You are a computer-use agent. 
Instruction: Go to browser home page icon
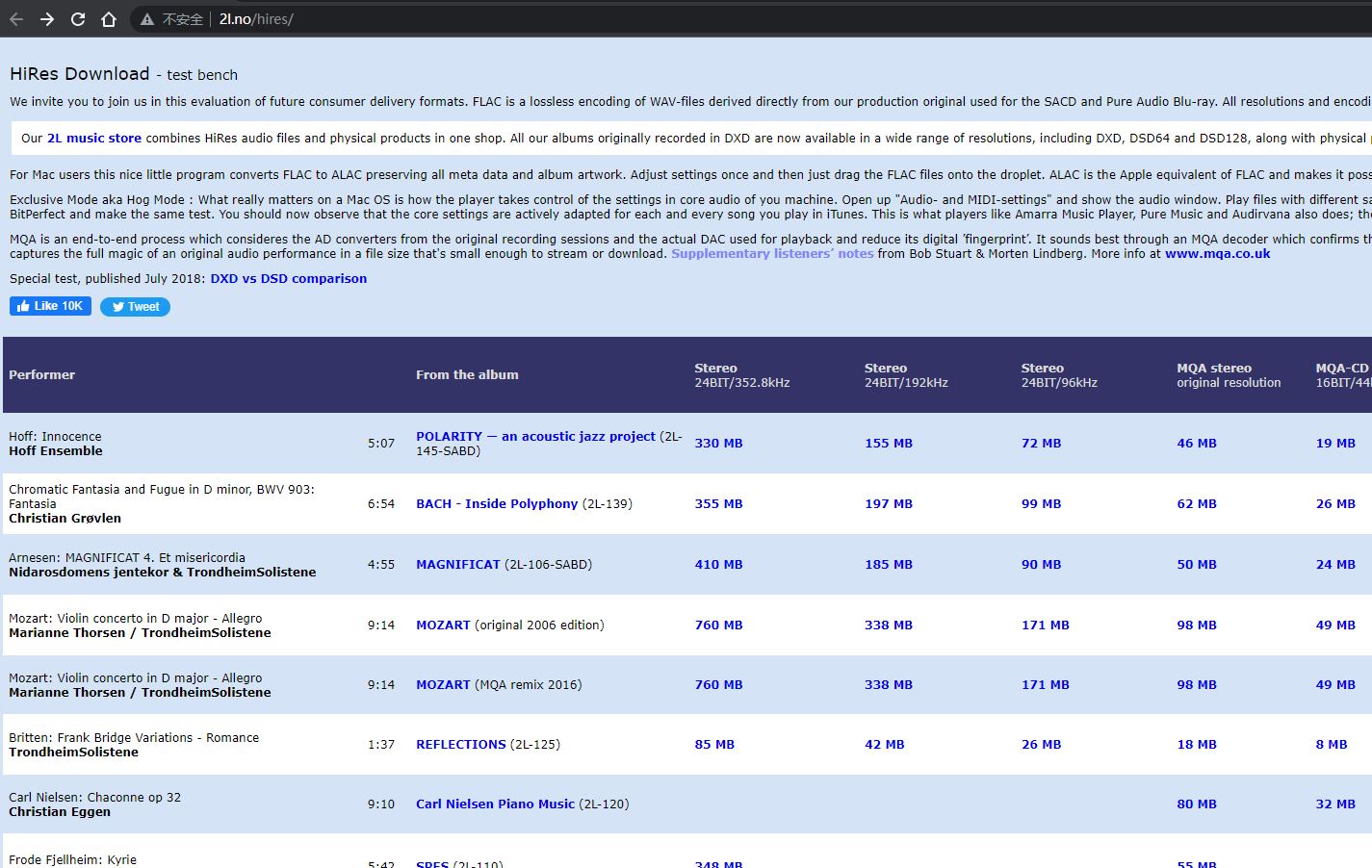click(x=109, y=19)
